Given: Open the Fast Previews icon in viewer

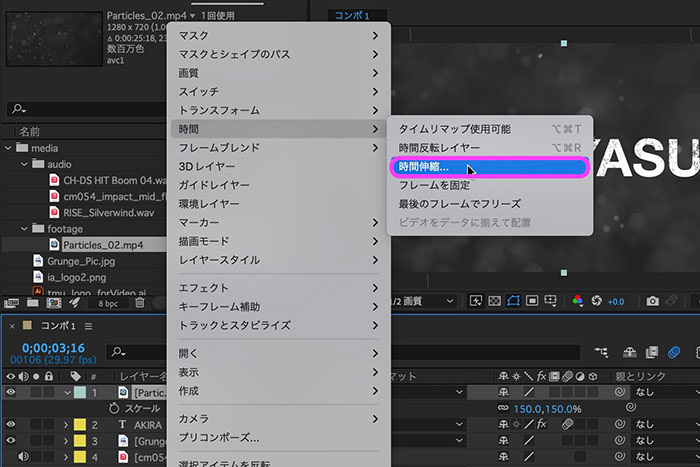Looking at the screenshot, I should click(x=475, y=301).
